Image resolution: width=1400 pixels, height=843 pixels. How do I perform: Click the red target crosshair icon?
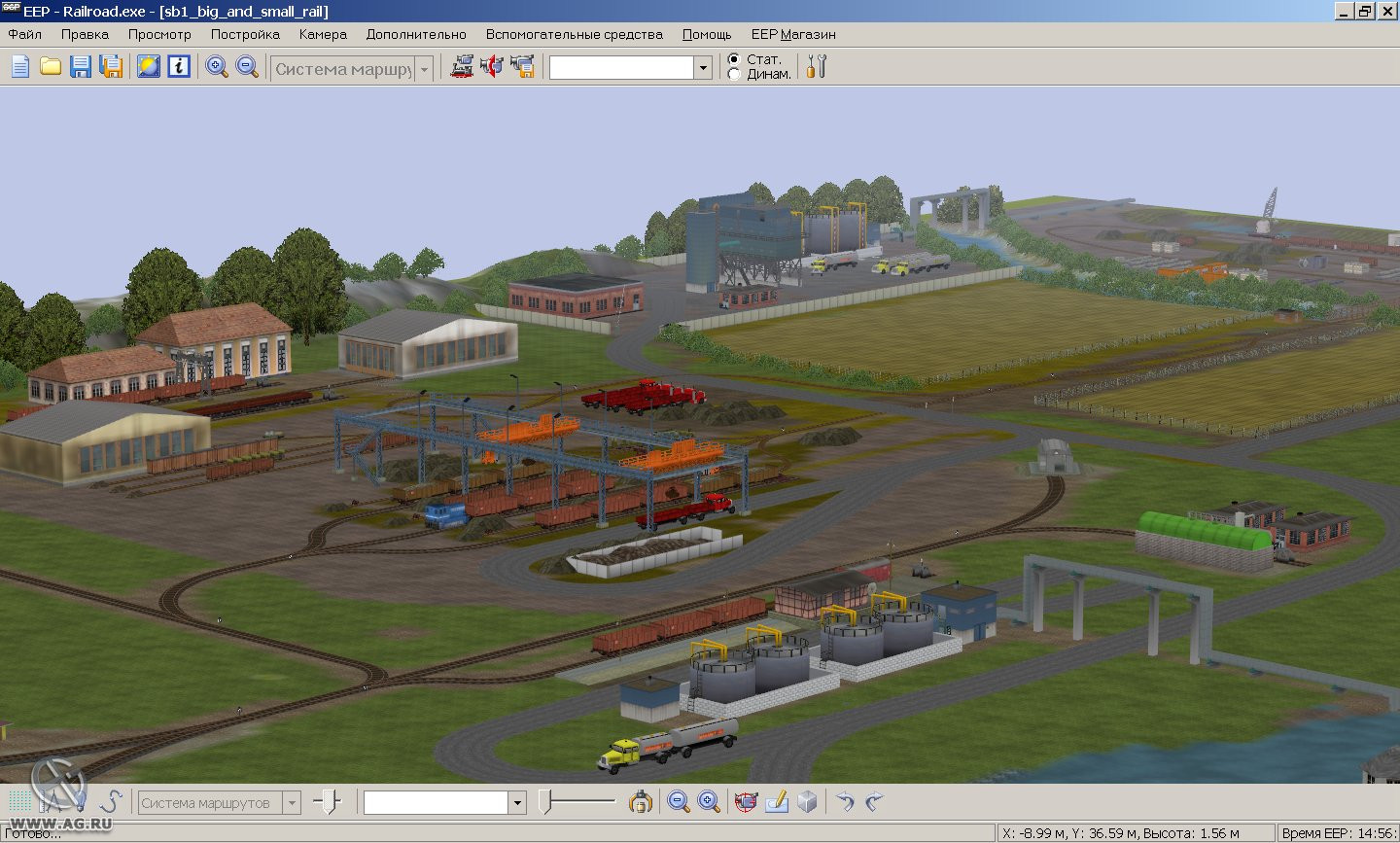coord(746,802)
